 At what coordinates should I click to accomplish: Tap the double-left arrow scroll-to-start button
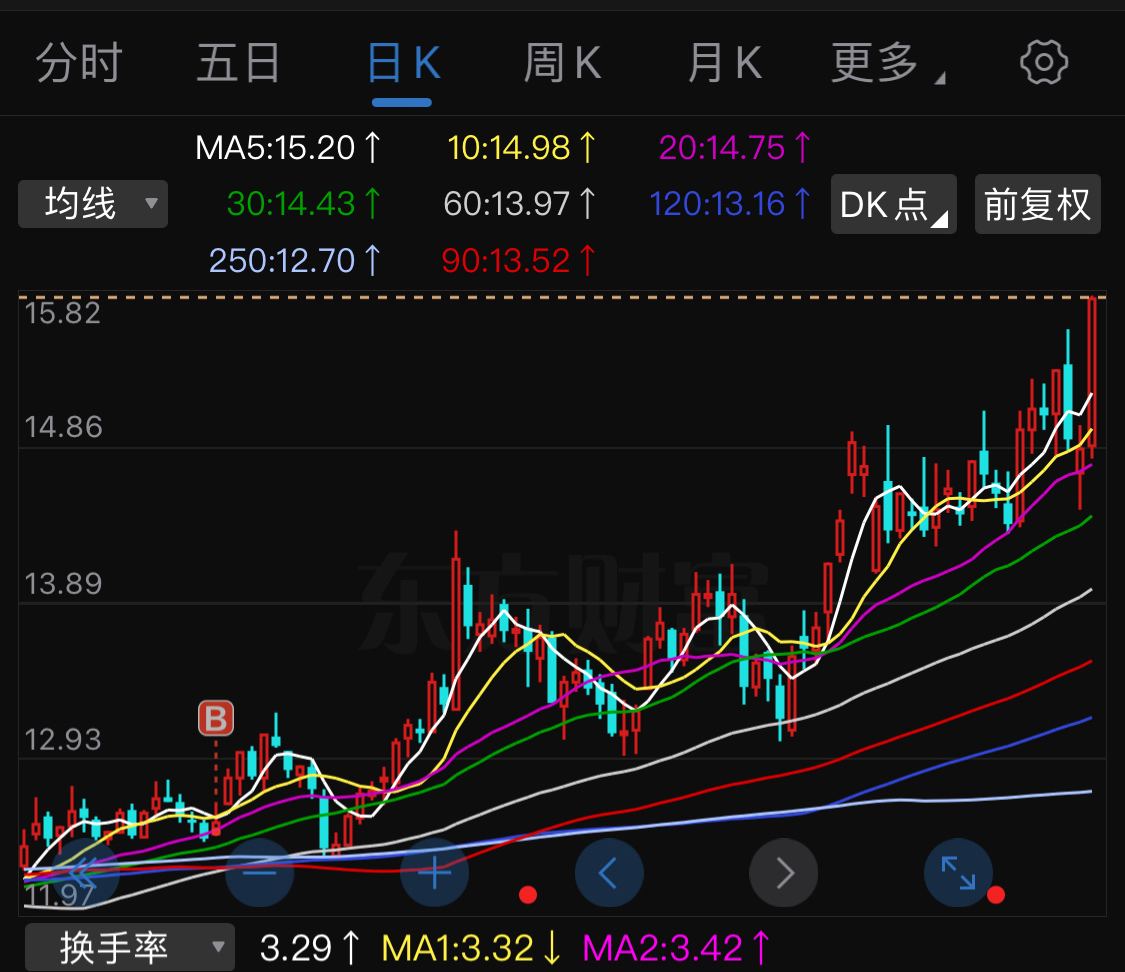[85, 873]
